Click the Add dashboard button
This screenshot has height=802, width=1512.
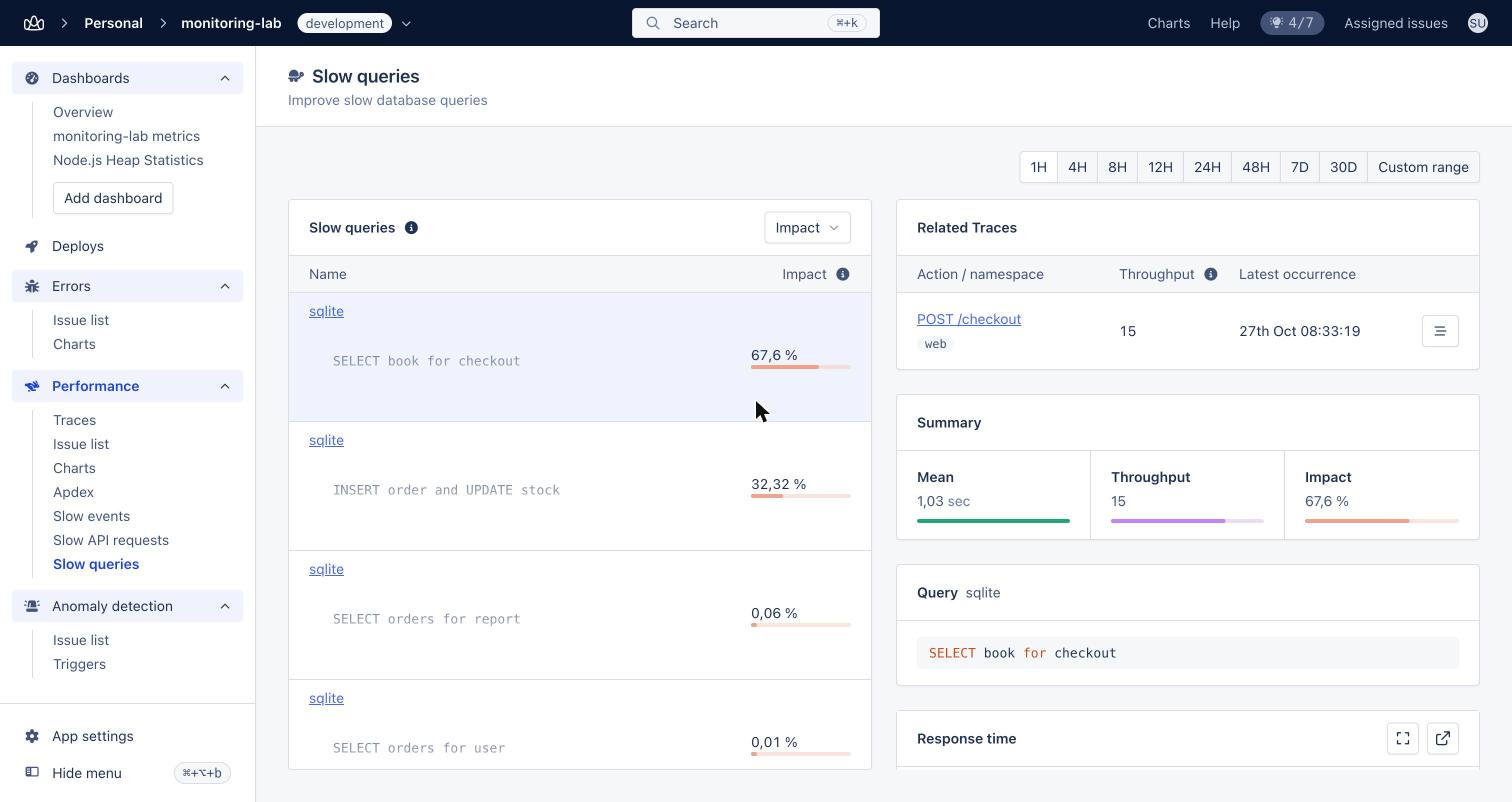pos(113,198)
